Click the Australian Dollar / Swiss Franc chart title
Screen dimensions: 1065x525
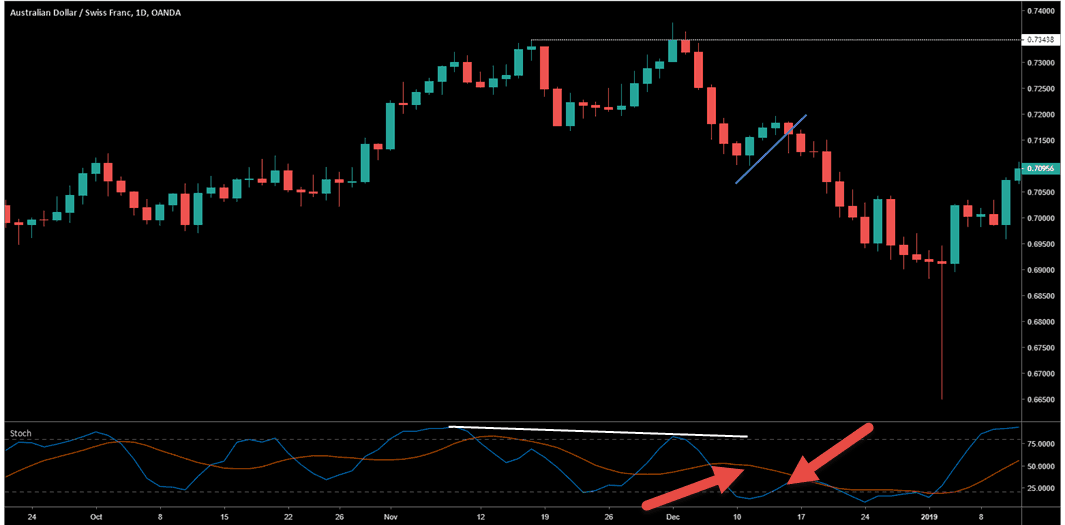coord(80,11)
